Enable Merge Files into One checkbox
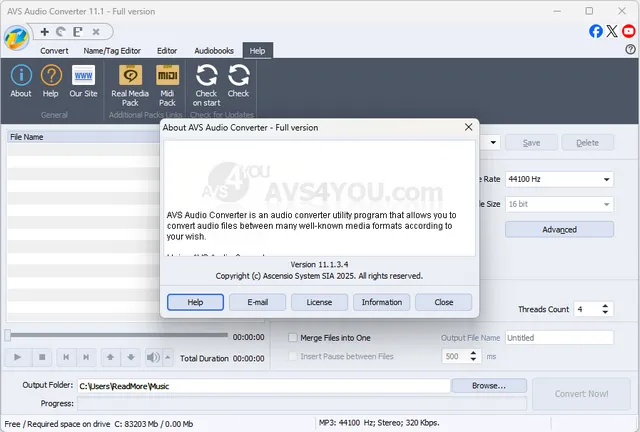The image size is (640, 432). (x=293, y=338)
